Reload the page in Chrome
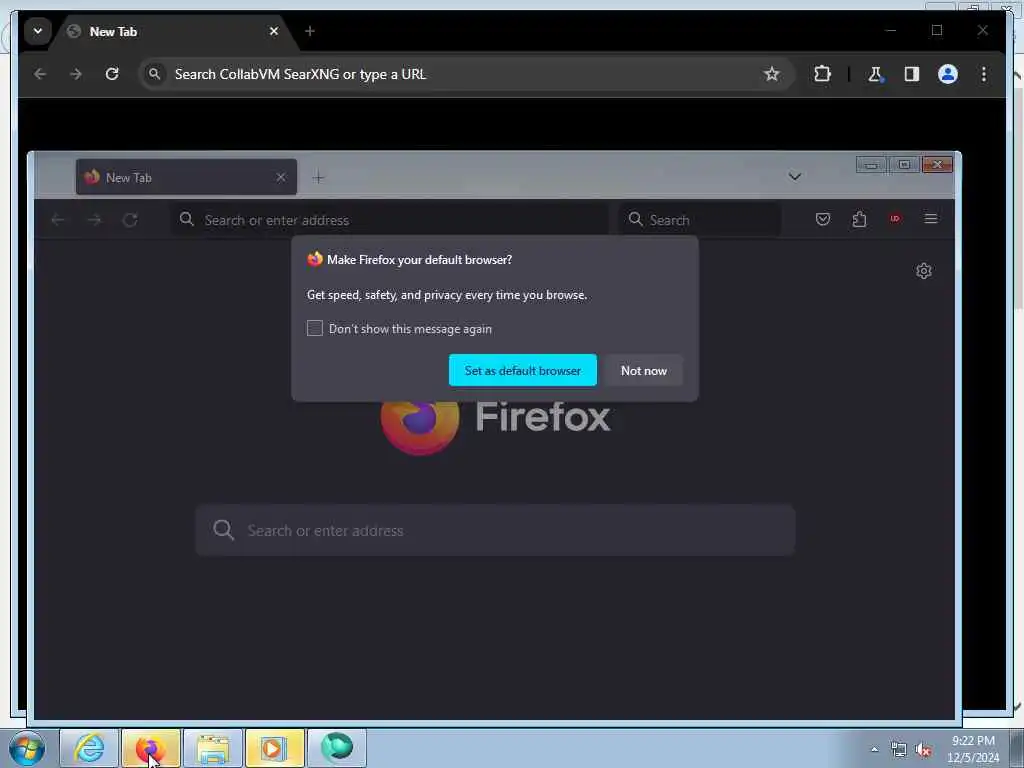 coord(112,74)
